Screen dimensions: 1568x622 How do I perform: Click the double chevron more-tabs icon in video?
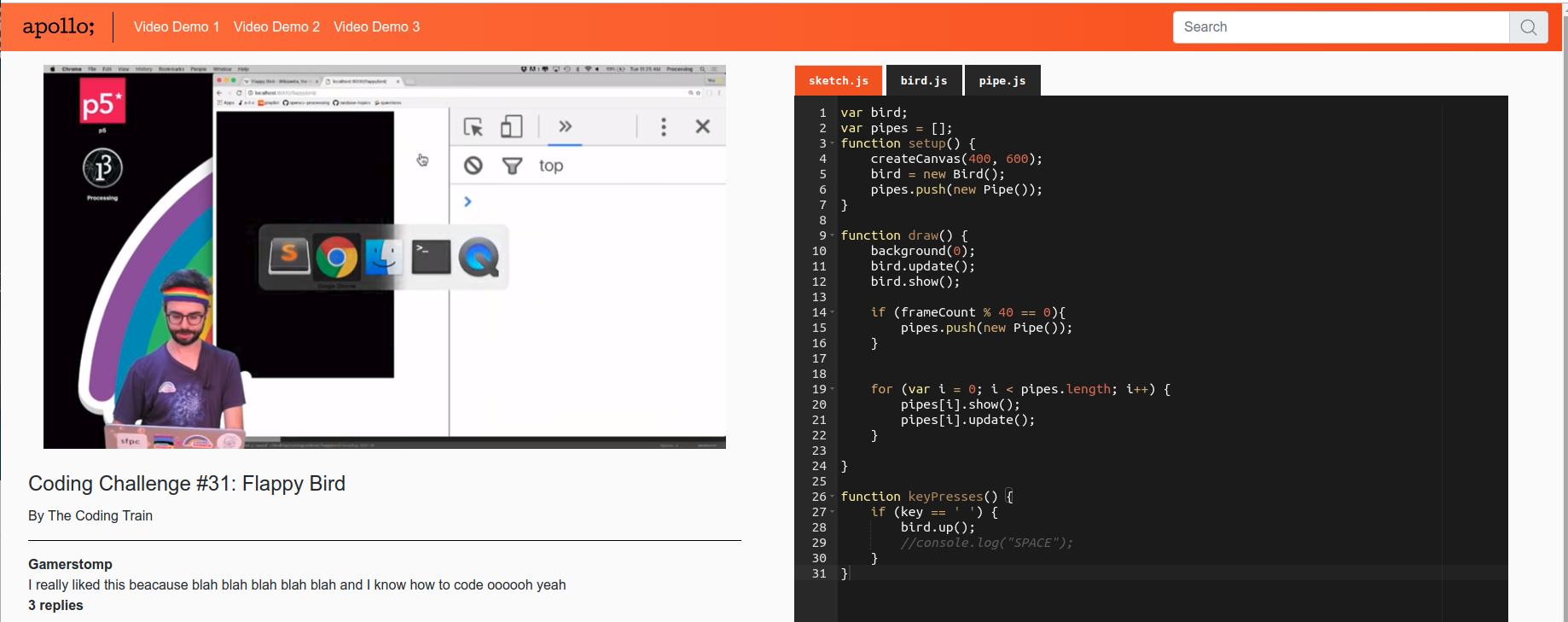(565, 126)
